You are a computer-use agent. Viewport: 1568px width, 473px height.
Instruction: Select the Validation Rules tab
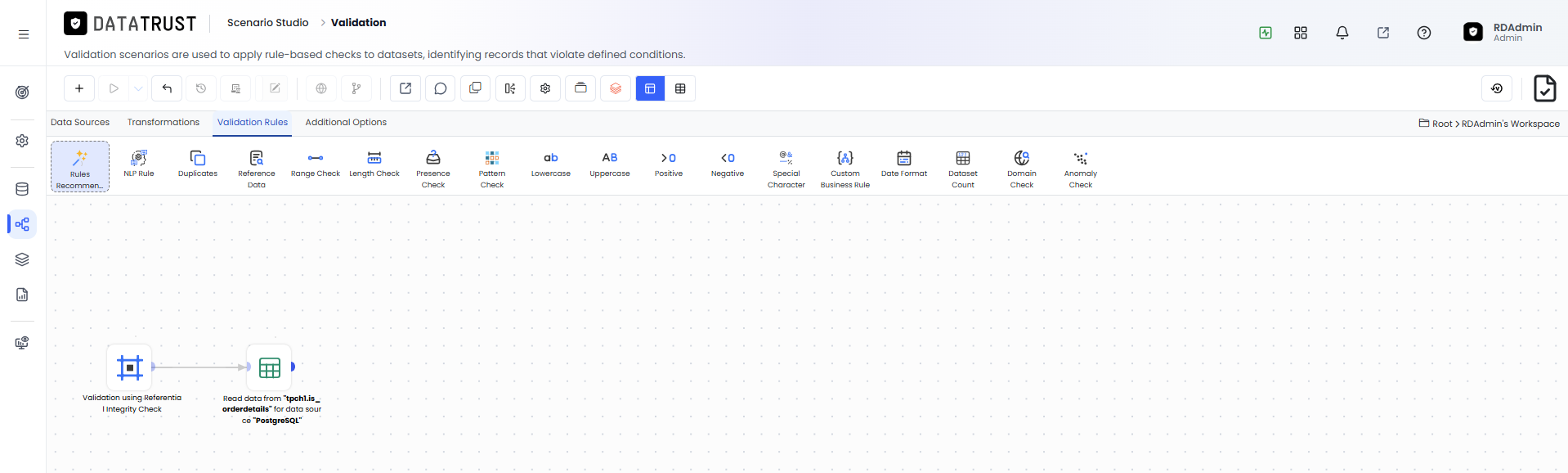[253, 123]
